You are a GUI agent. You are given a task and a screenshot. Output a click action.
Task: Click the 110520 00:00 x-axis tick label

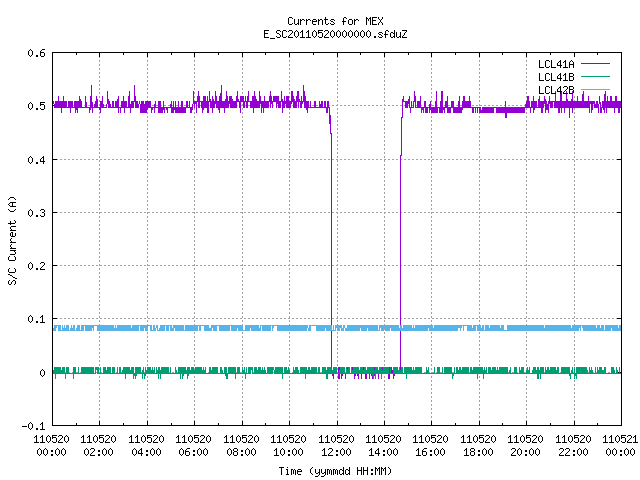[51, 446]
